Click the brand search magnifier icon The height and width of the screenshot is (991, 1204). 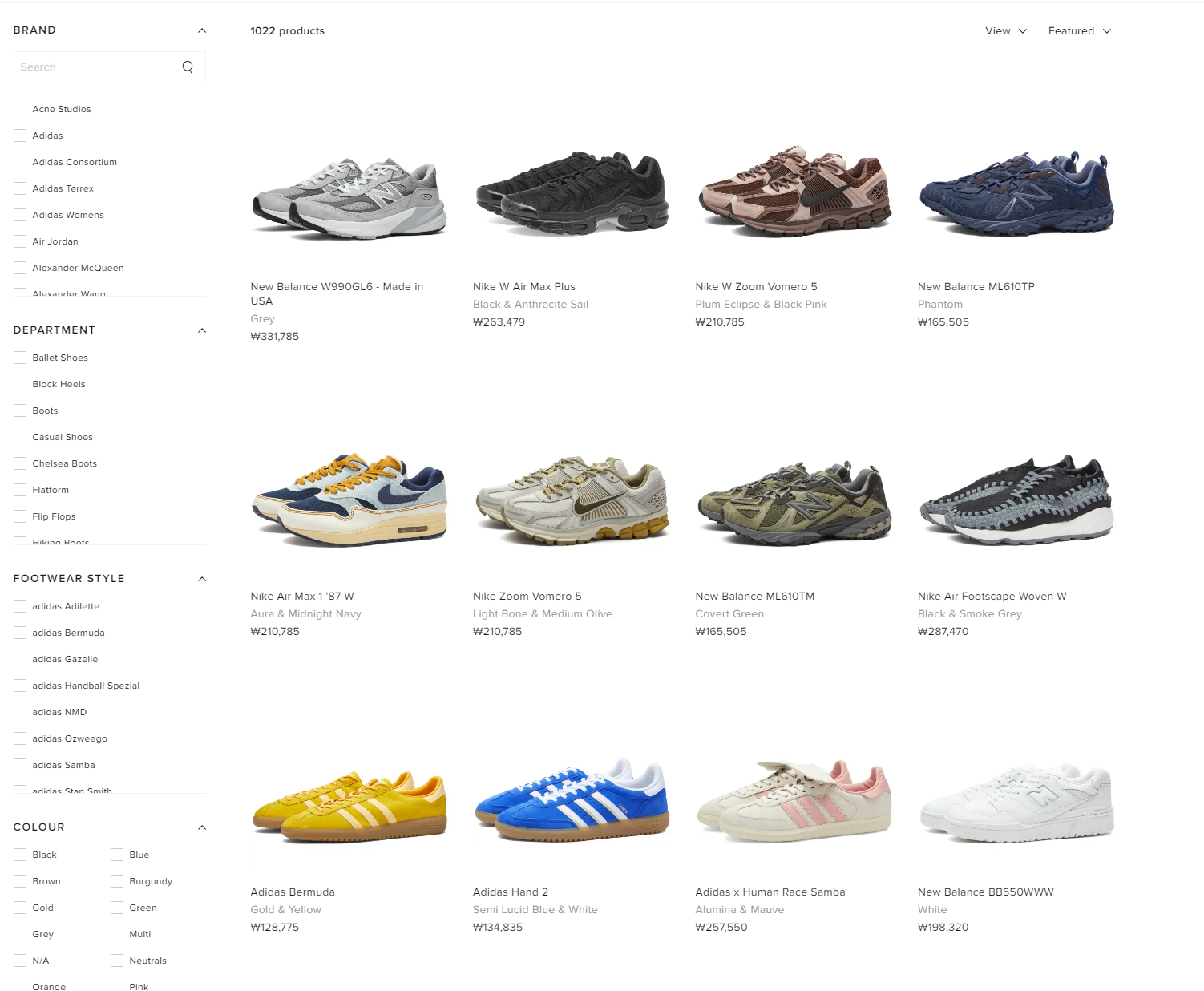point(188,67)
